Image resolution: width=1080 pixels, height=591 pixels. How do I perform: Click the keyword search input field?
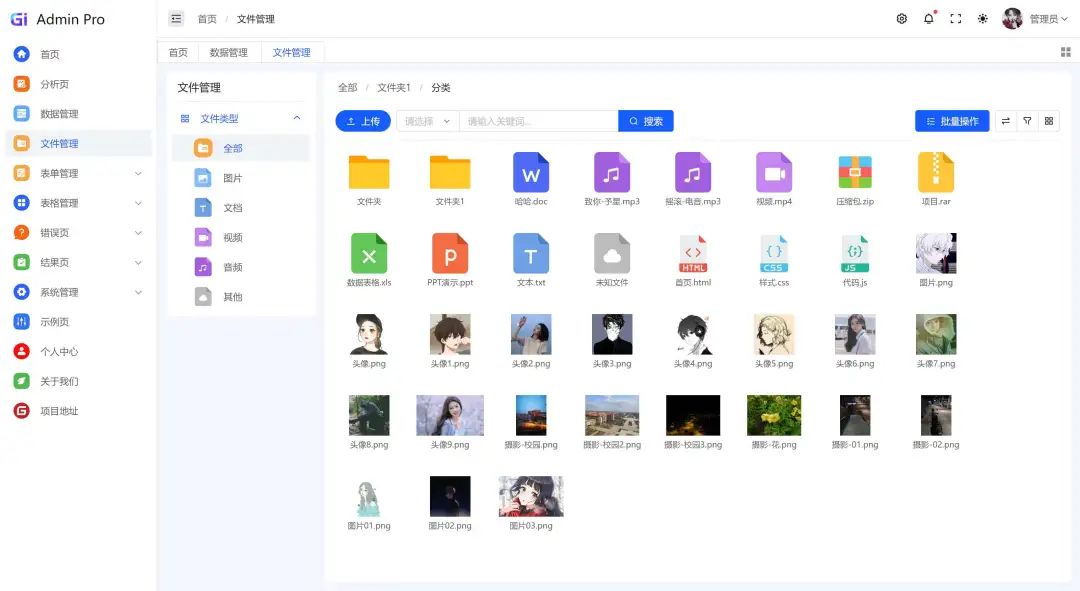538,121
